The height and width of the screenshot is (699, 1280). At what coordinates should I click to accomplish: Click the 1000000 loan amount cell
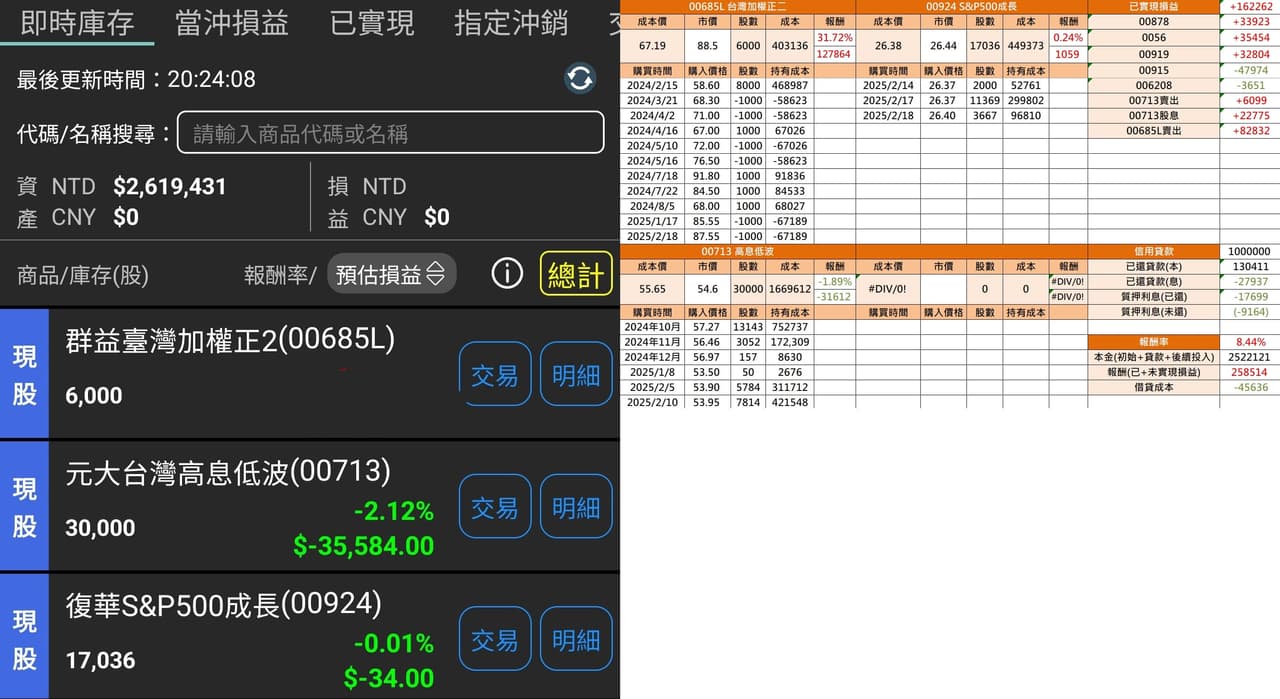tap(1250, 251)
